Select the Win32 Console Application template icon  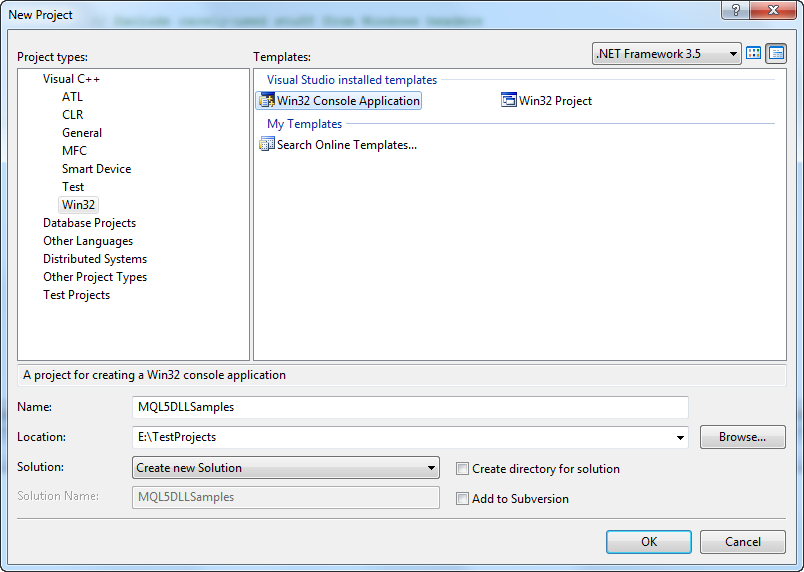(x=267, y=100)
